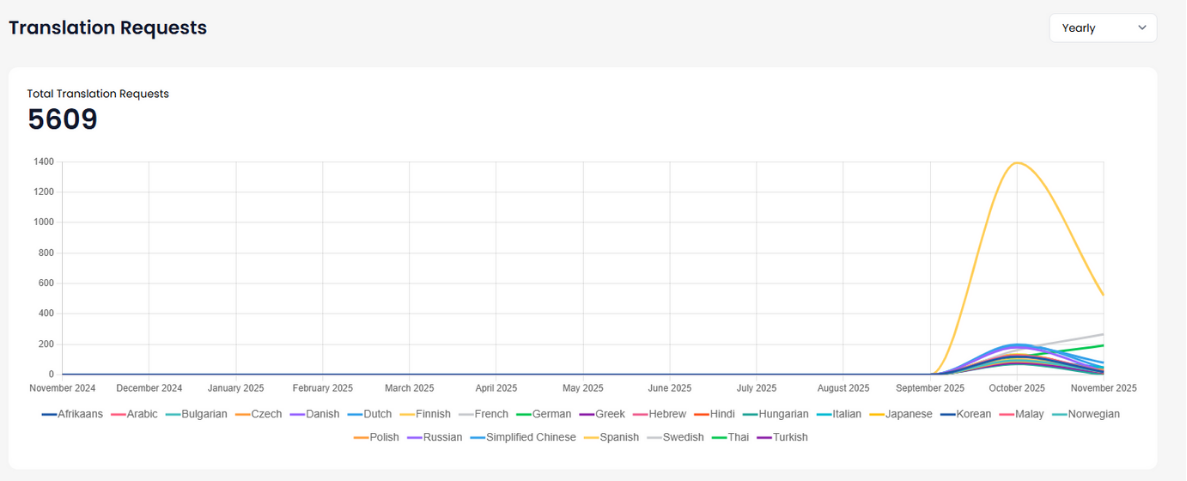
Task: Click the April 2025 axis label
Action: (496, 388)
